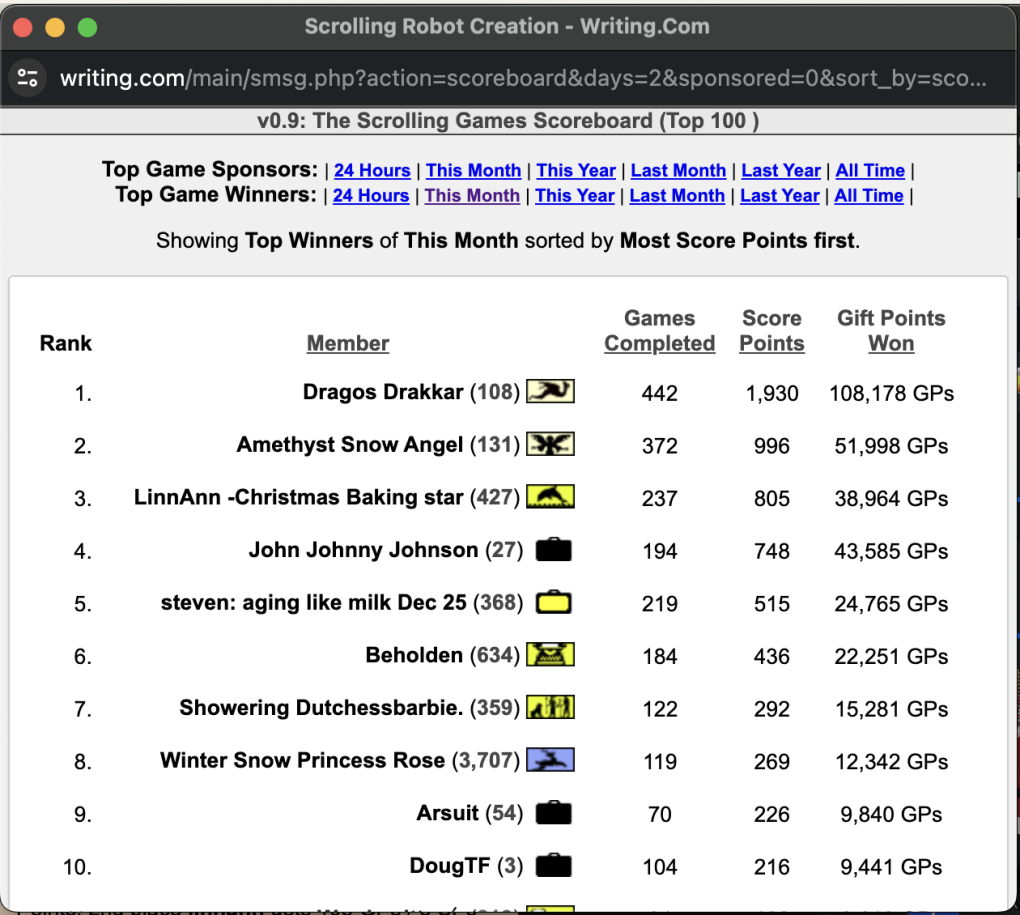Click Amethyst Snow Angel's badge icon

(550, 445)
